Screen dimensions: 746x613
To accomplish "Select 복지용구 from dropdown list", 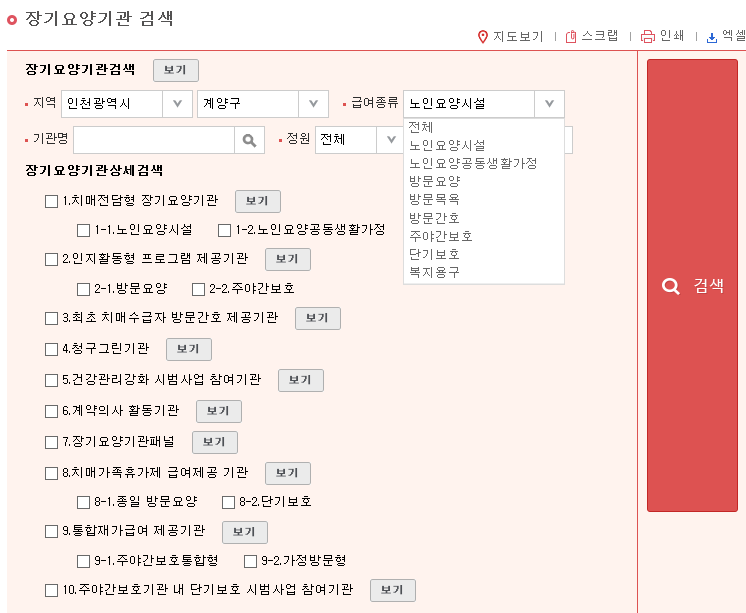I will 483,272.
